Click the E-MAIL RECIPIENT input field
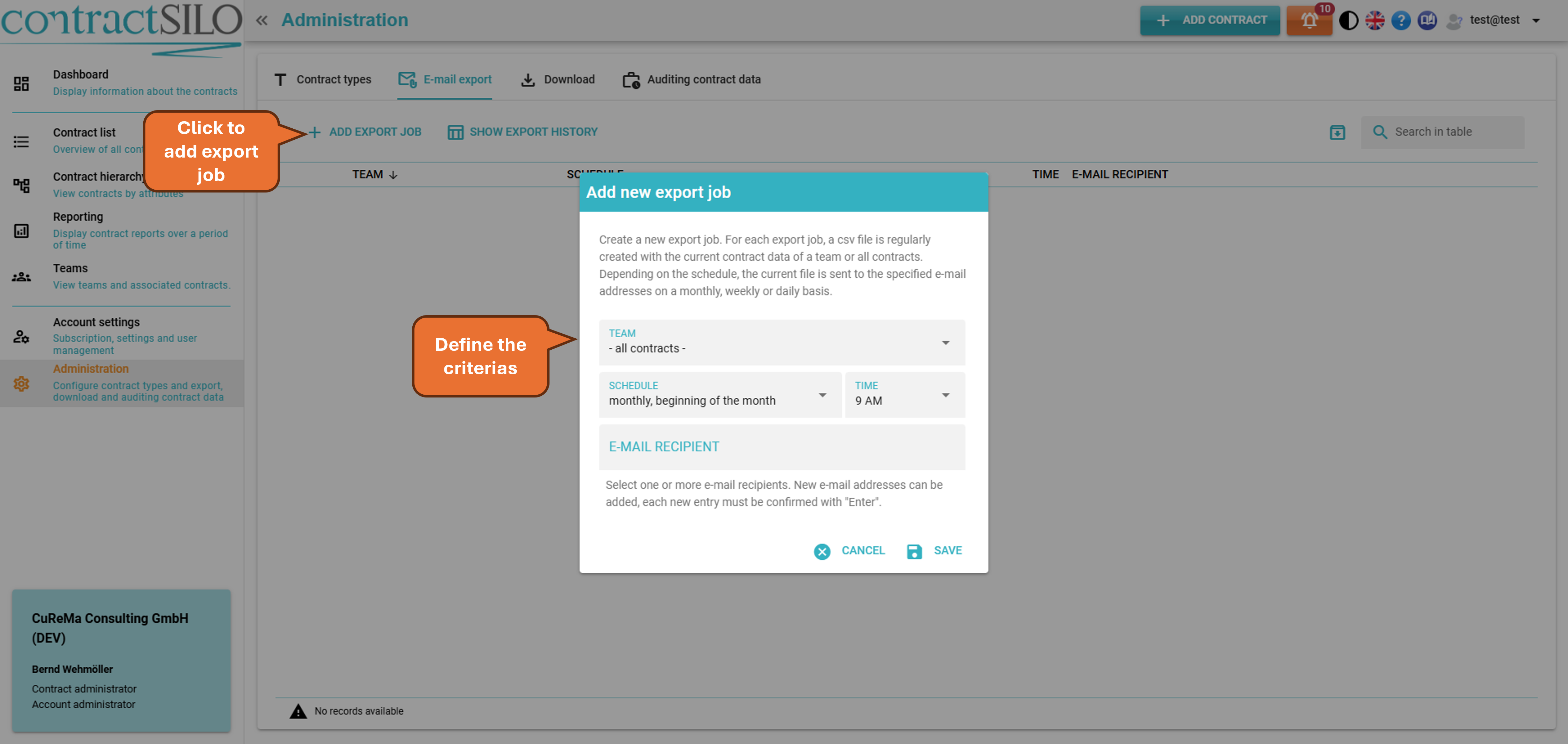Viewport: 1568px width, 744px height. [x=782, y=447]
